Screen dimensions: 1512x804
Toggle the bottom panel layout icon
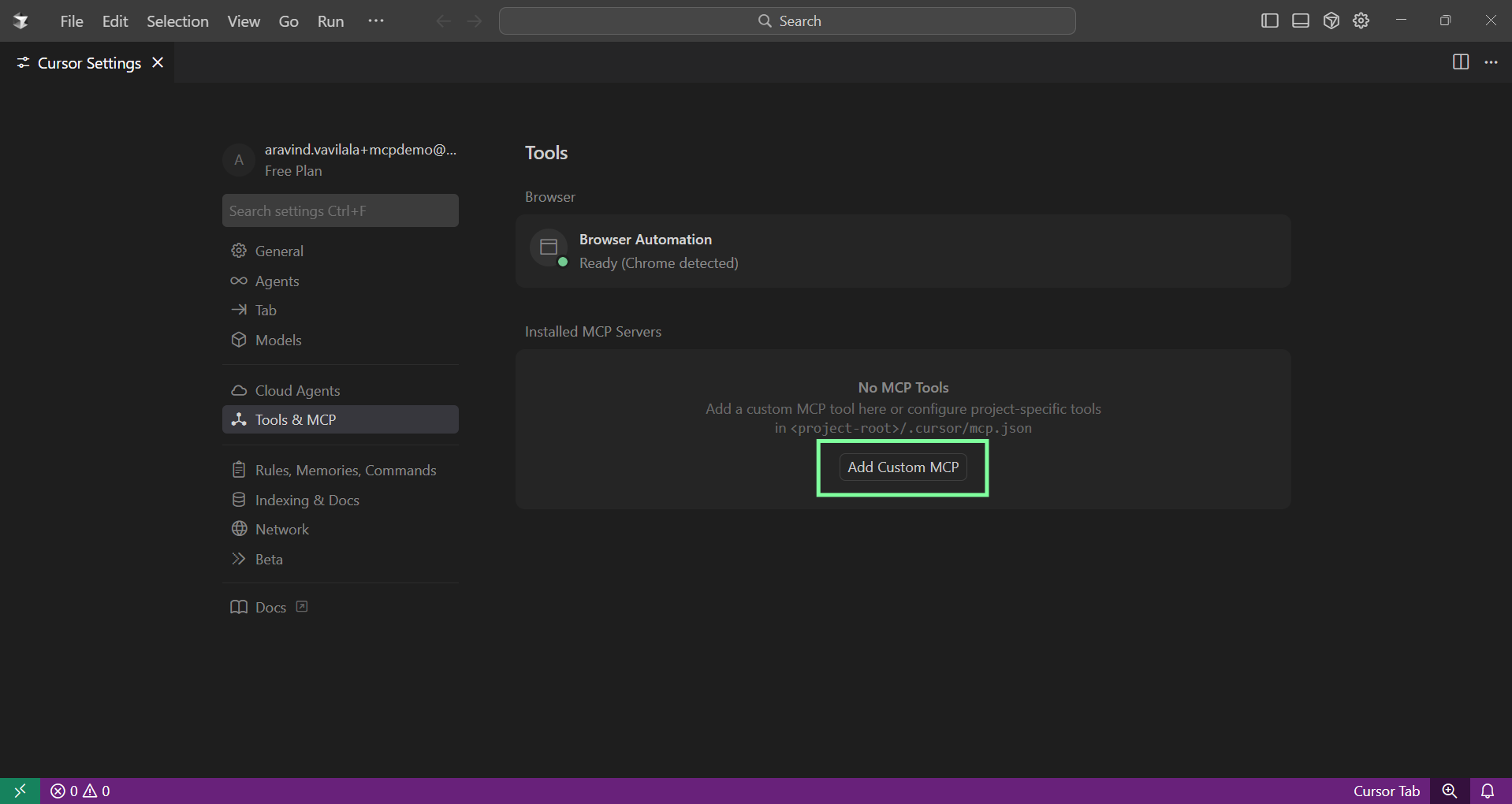pyautogui.click(x=1300, y=21)
